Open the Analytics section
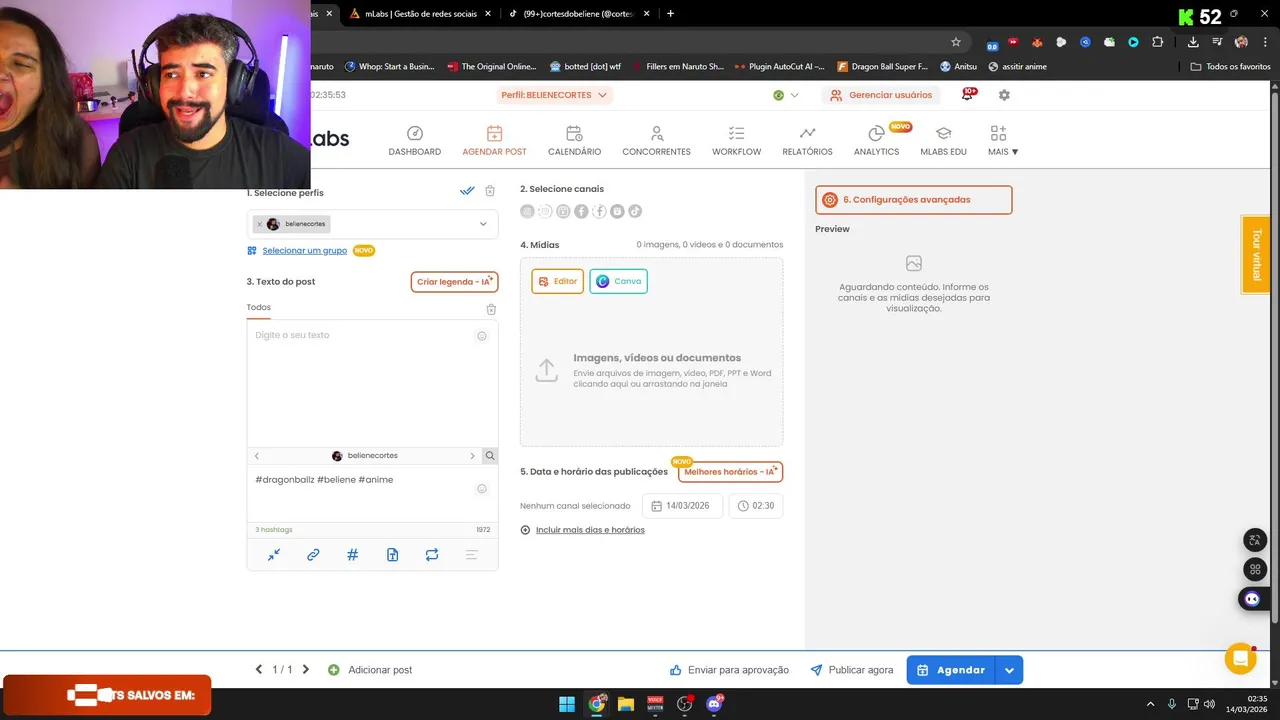The height and width of the screenshot is (720, 1280). [x=876, y=141]
